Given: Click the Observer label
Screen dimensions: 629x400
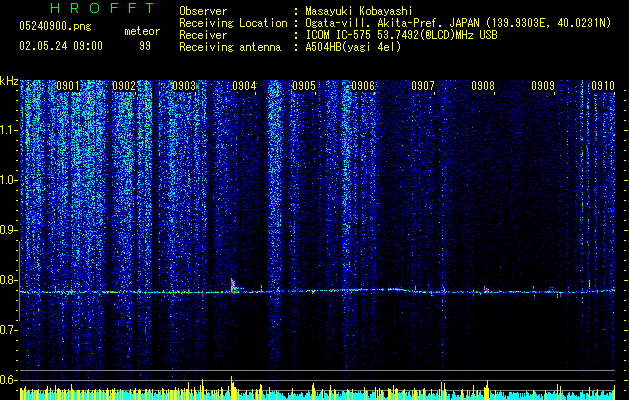Looking at the screenshot, I should pyautogui.click(x=203, y=11).
